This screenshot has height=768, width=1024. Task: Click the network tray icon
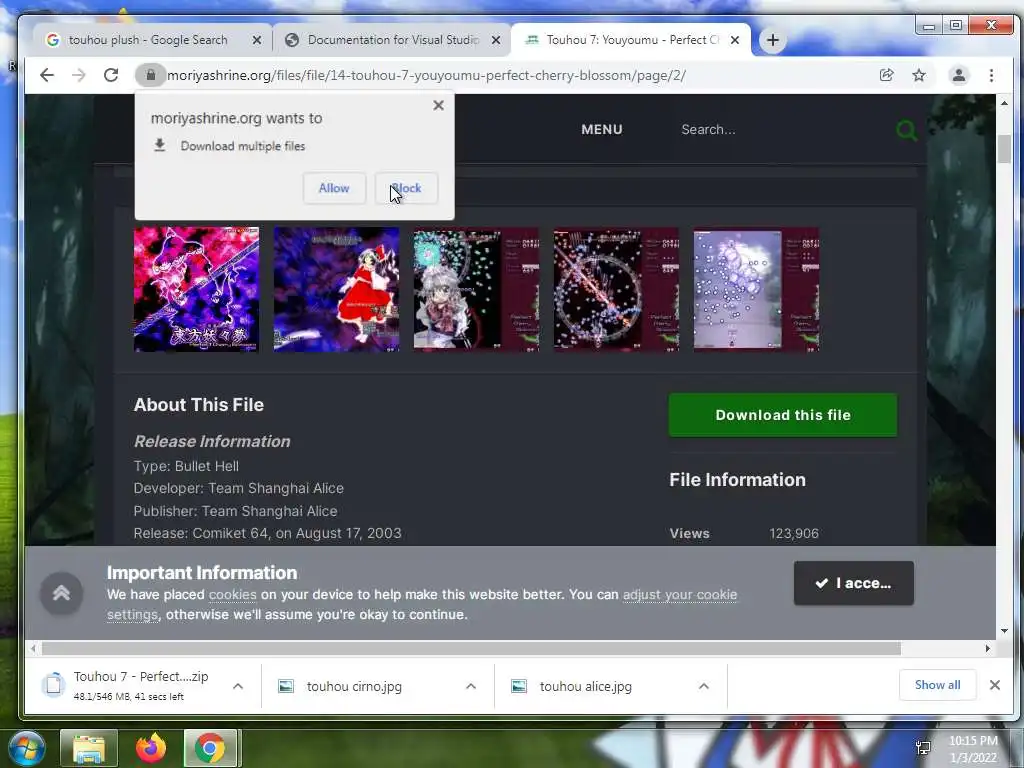[x=923, y=748]
